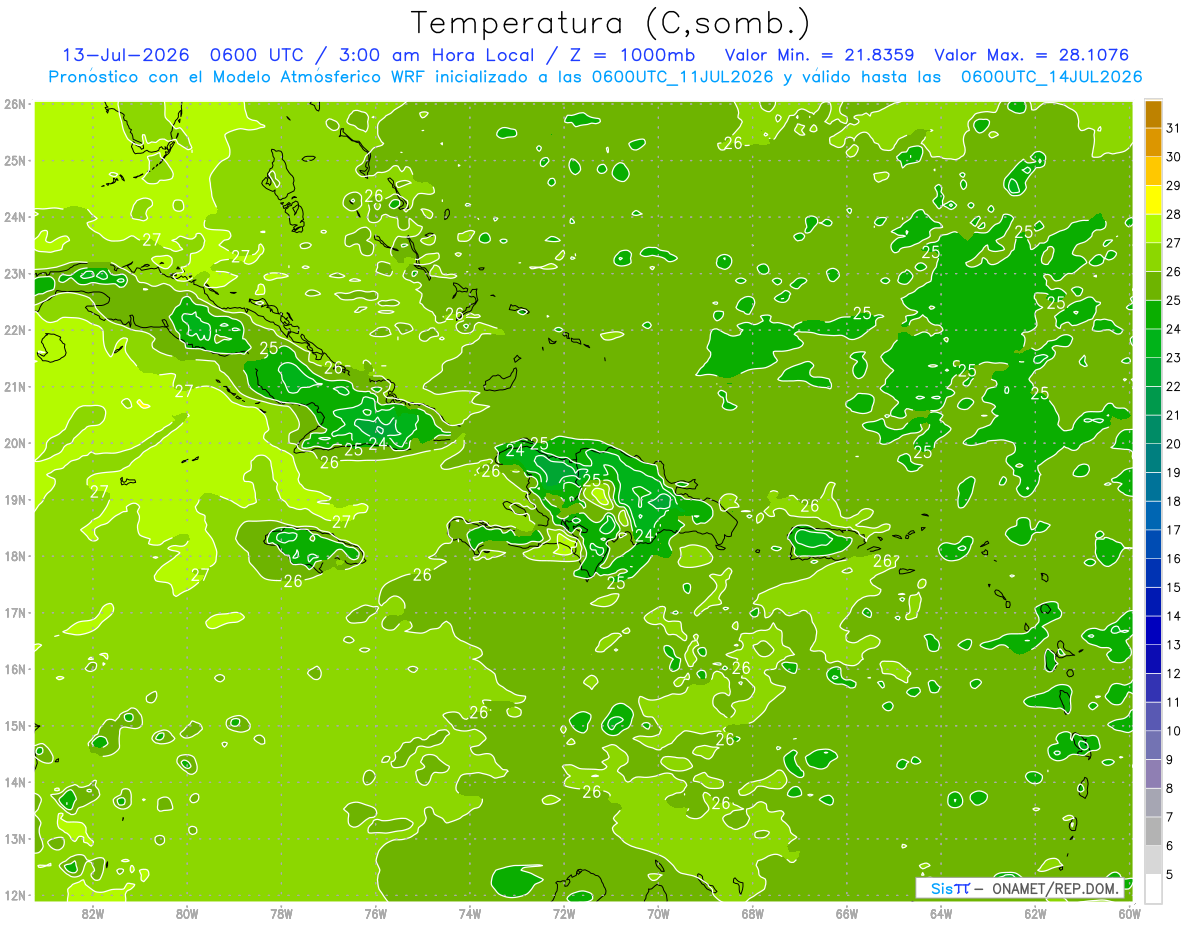Screen dimensions: 1200x927
Task: Click latitude axis label "15N"
Action: point(14,726)
